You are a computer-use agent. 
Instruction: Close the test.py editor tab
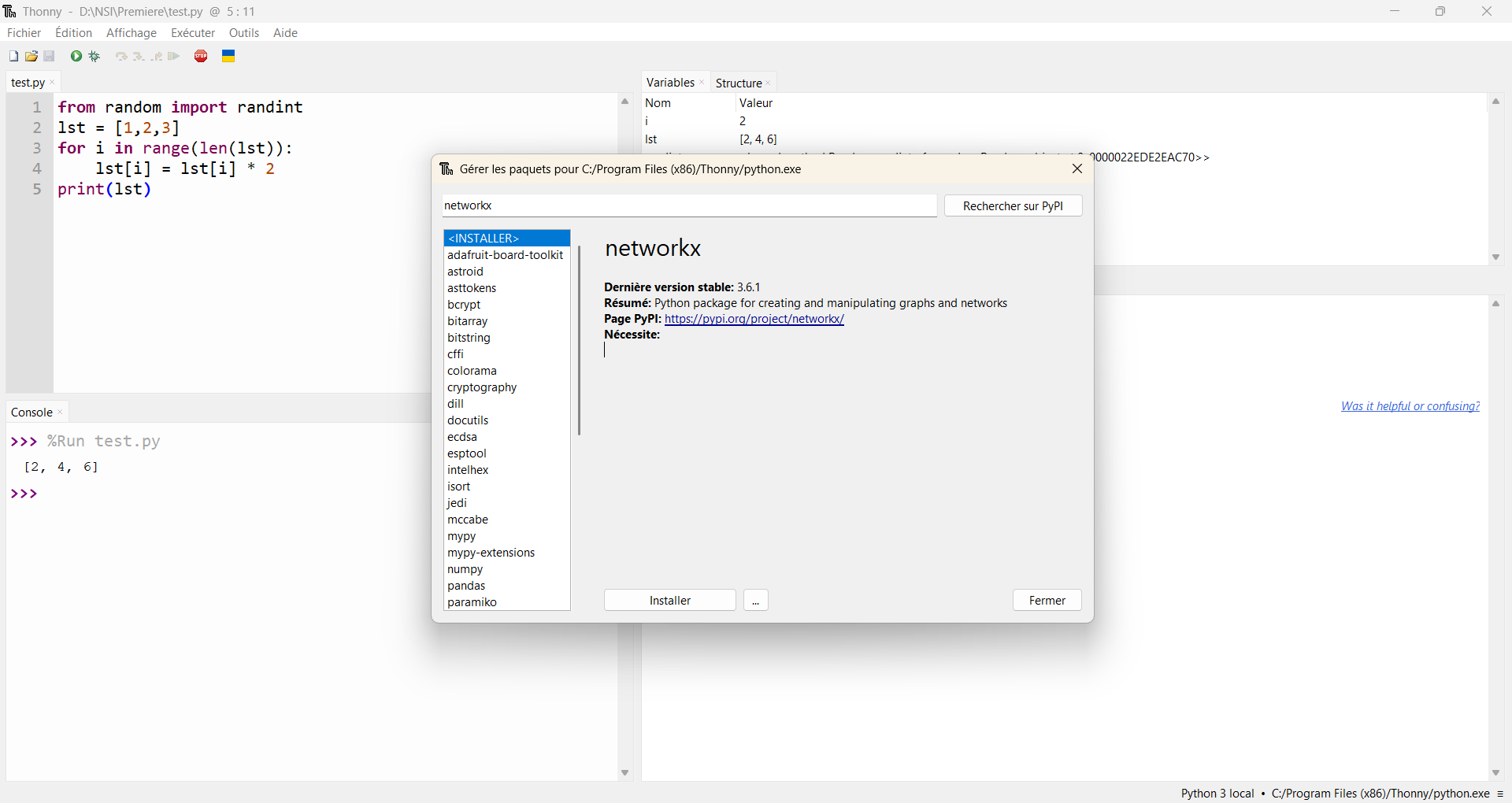pyautogui.click(x=53, y=83)
